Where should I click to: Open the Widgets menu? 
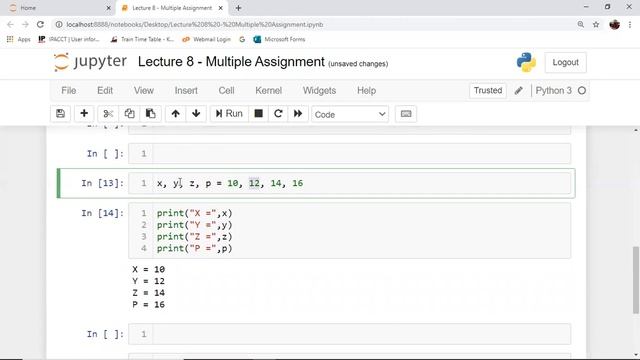[x=319, y=91]
